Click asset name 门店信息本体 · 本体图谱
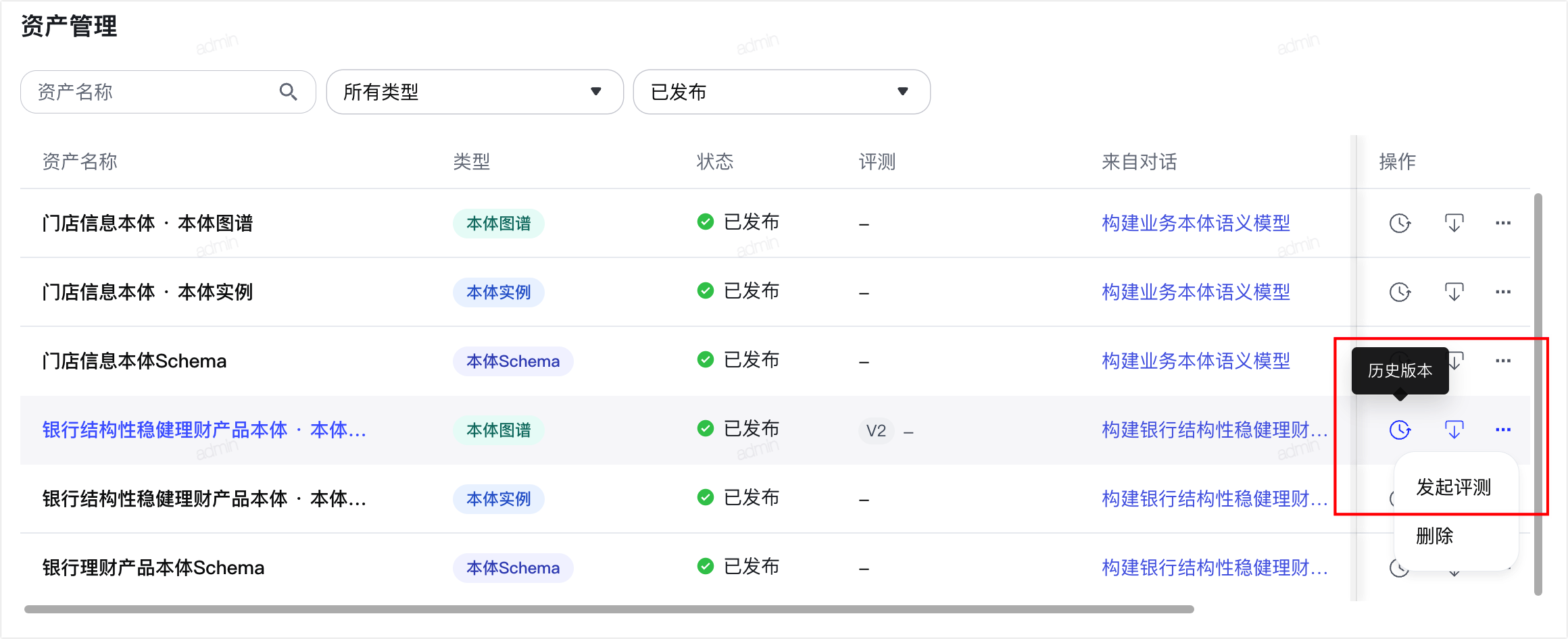The image size is (1568, 639). 147,223
